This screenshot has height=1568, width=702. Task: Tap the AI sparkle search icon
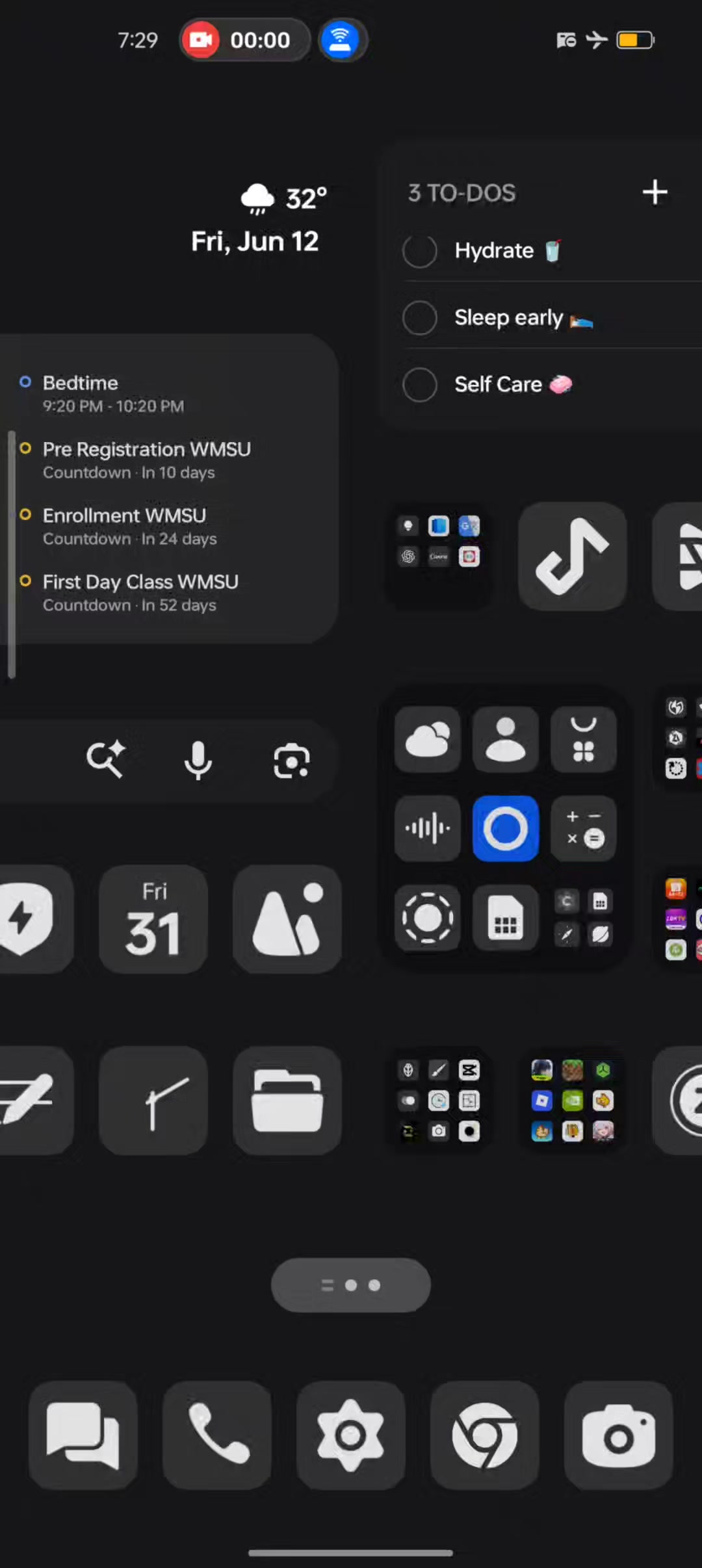(x=106, y=759)
